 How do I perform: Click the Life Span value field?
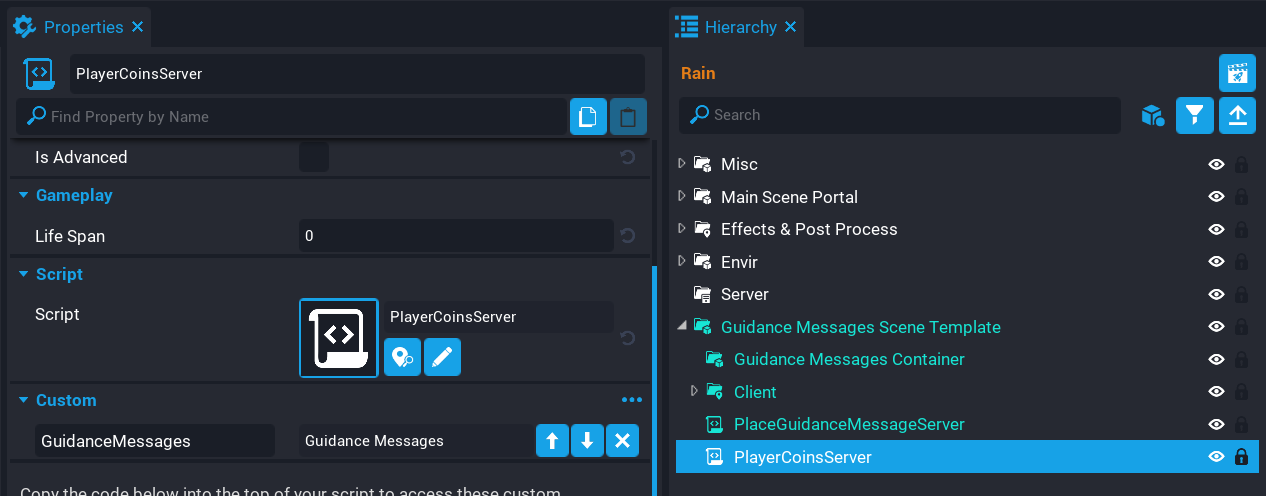pos(455,236)
